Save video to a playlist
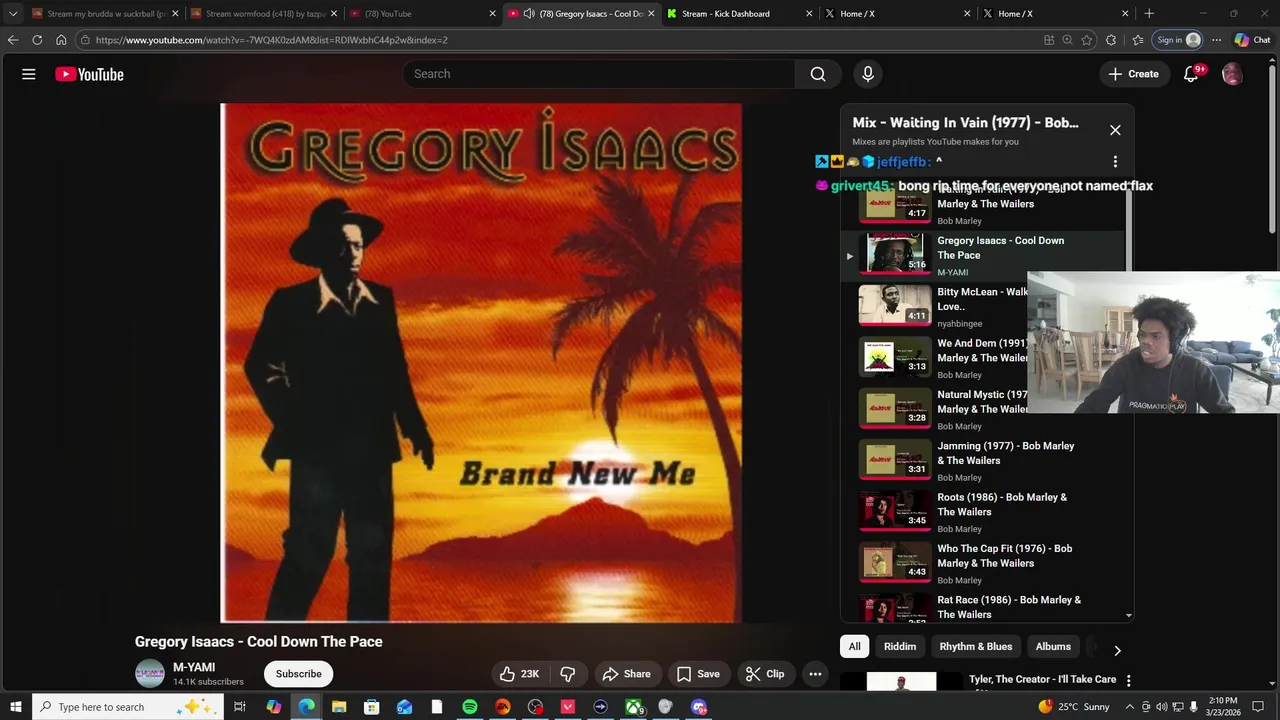This screenshot has width=1280, height=720. click(x=698, y=674)
